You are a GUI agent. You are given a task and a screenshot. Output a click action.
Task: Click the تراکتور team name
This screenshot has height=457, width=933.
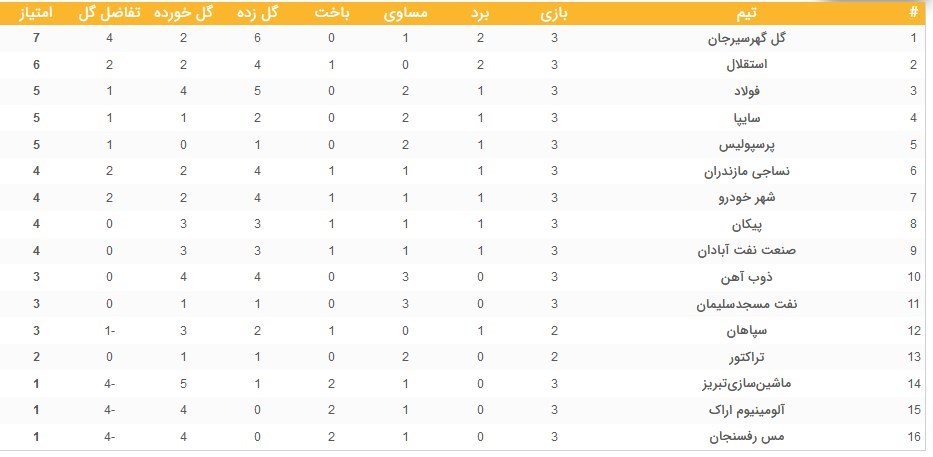coord(747,357)
